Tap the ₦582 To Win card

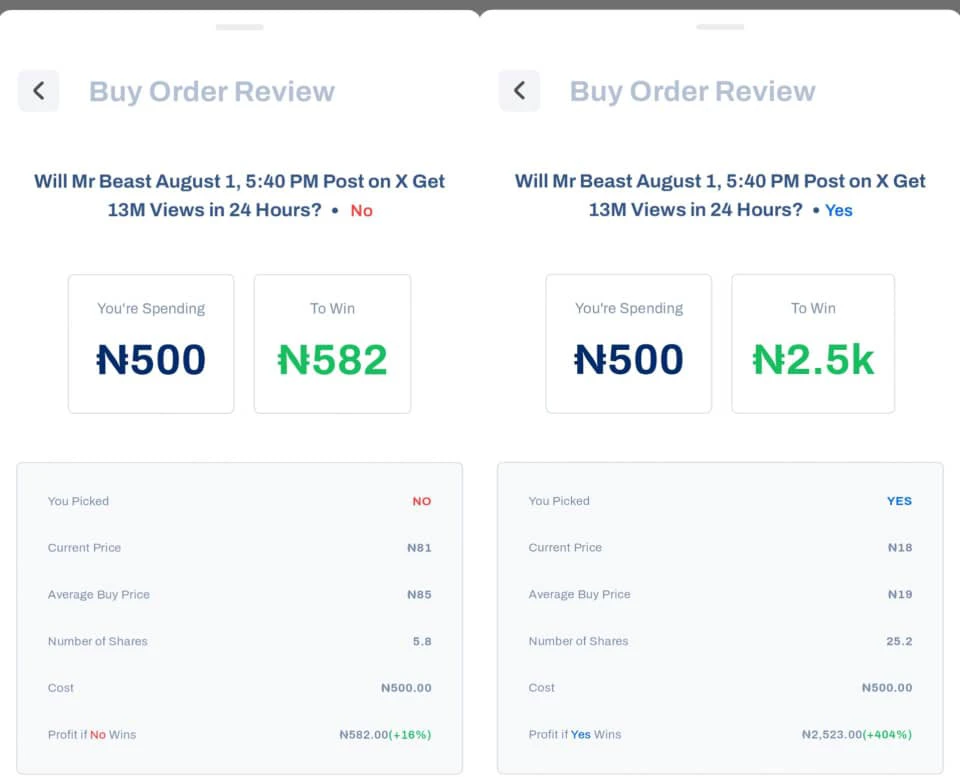332,344
